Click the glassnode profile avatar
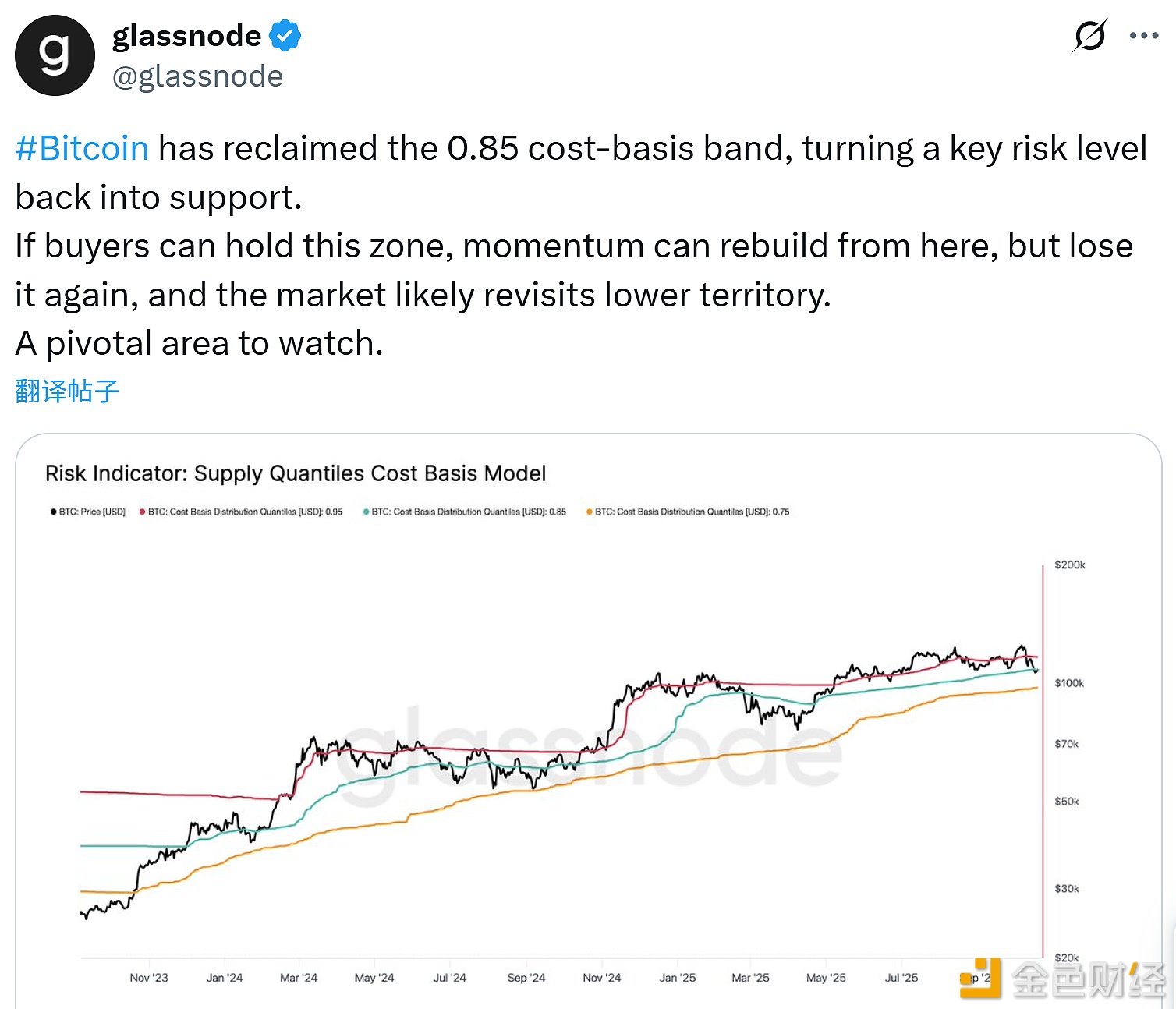Screen dimensions: 1176x1009 55,55
